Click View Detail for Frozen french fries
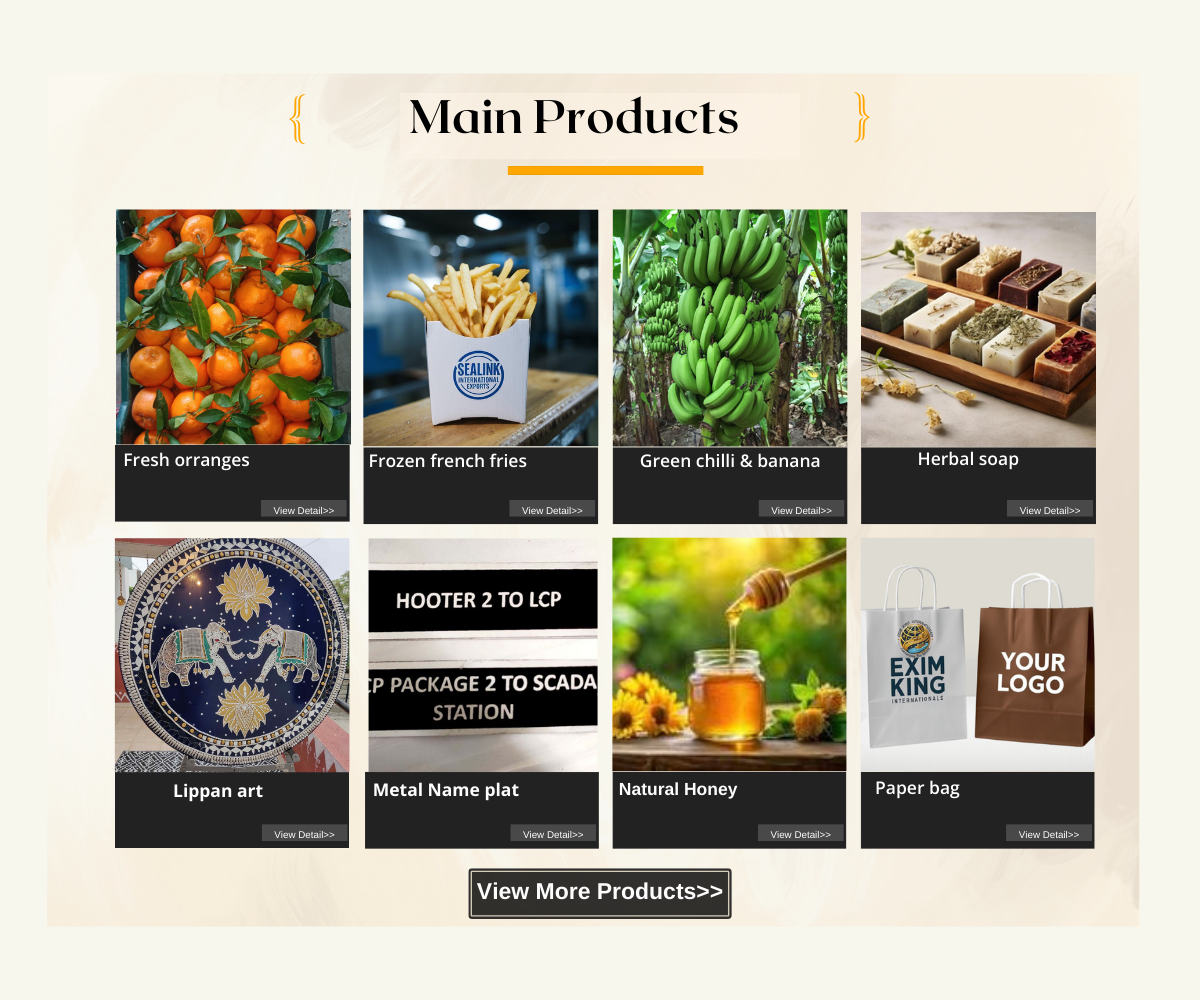Image resolution: width=1200 pixels, height=1000 pixels. pos(552,509)
